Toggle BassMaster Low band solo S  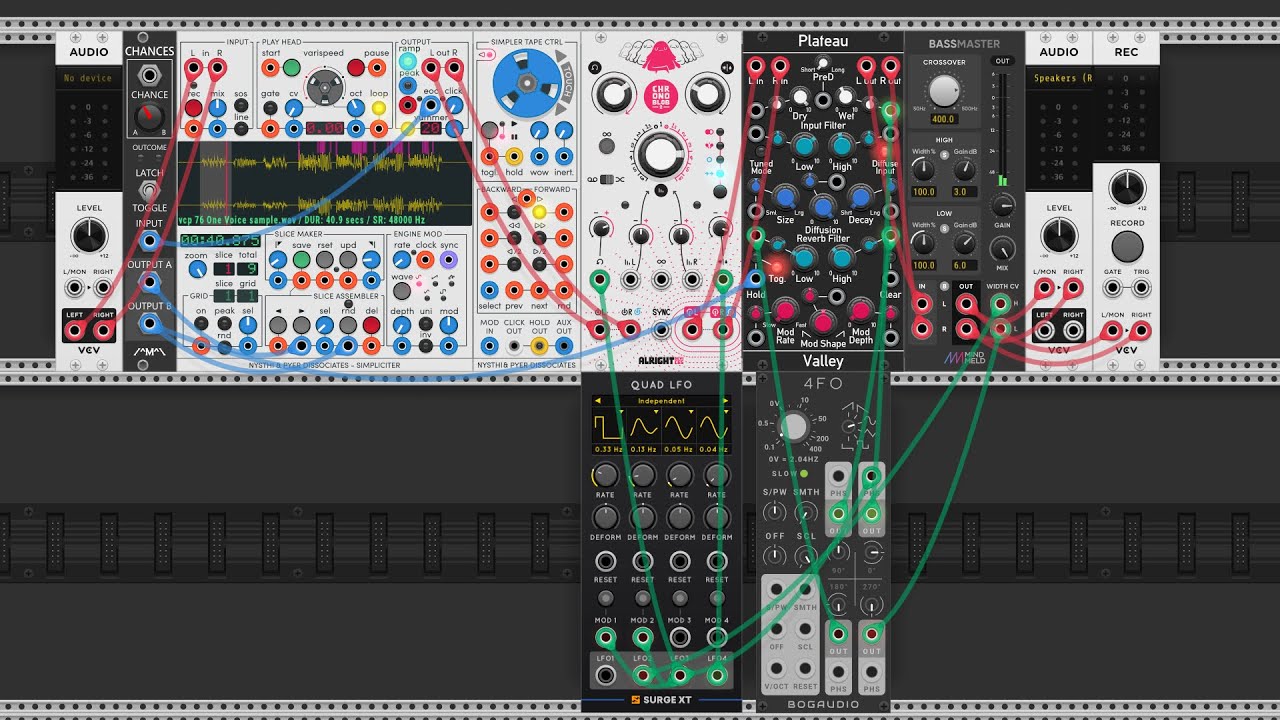coord(944,228)
